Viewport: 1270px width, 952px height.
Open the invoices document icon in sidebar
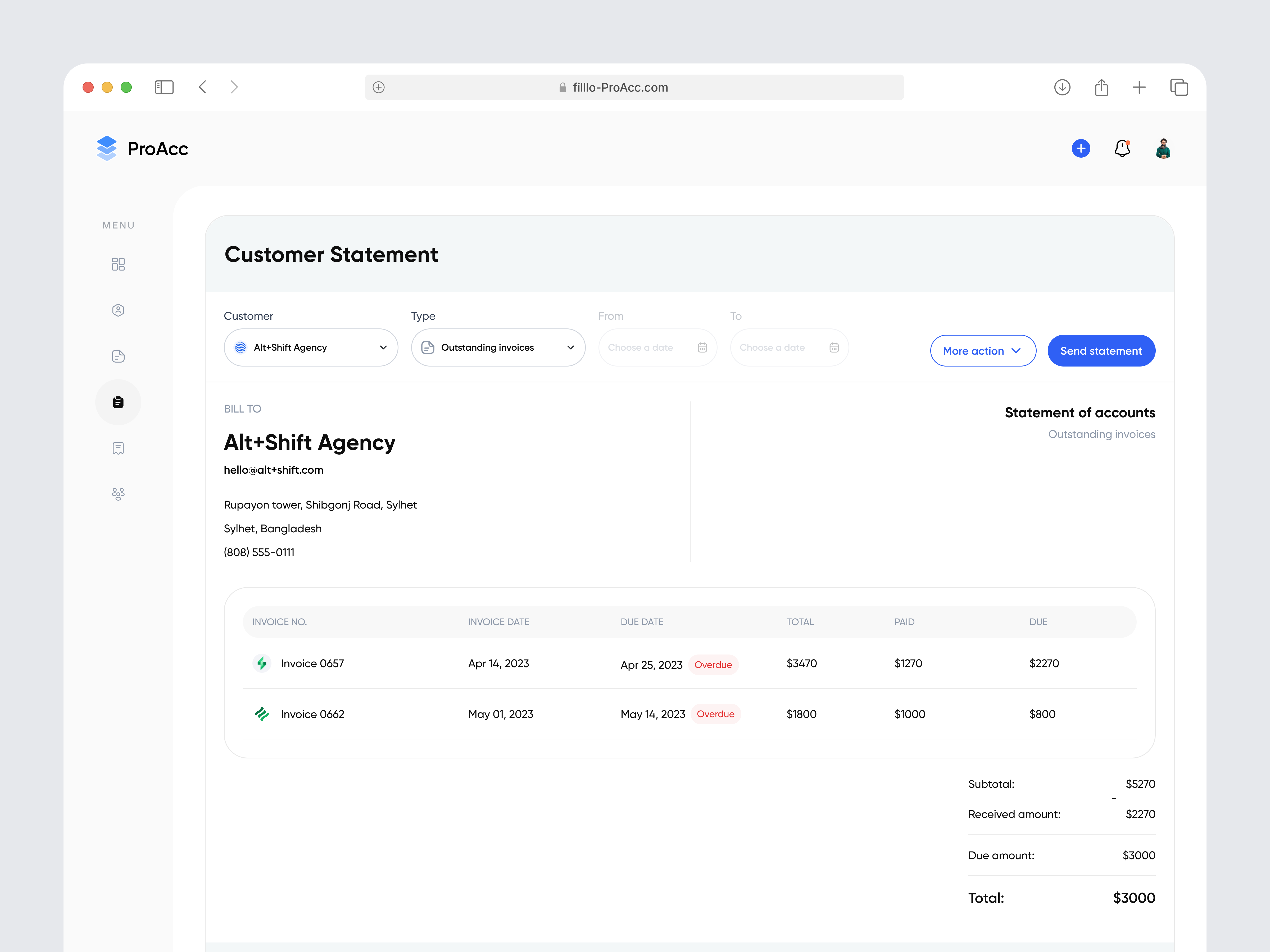click(x=118, y=356)
